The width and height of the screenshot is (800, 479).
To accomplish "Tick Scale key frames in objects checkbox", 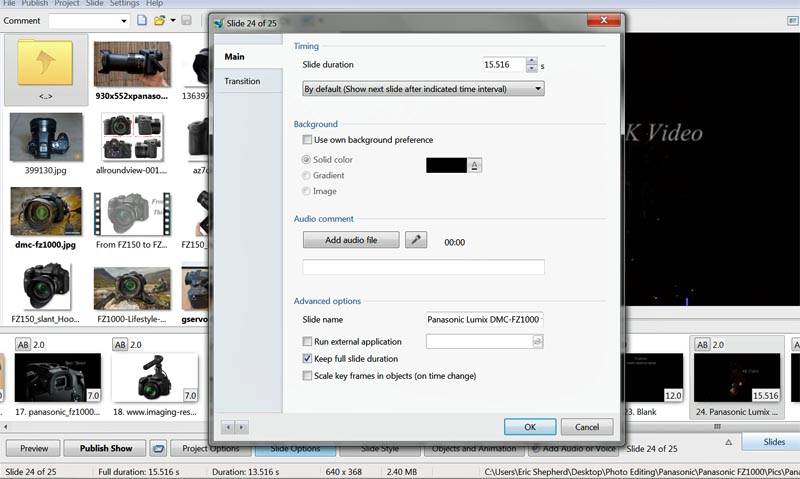I will [x=308, y=376].
